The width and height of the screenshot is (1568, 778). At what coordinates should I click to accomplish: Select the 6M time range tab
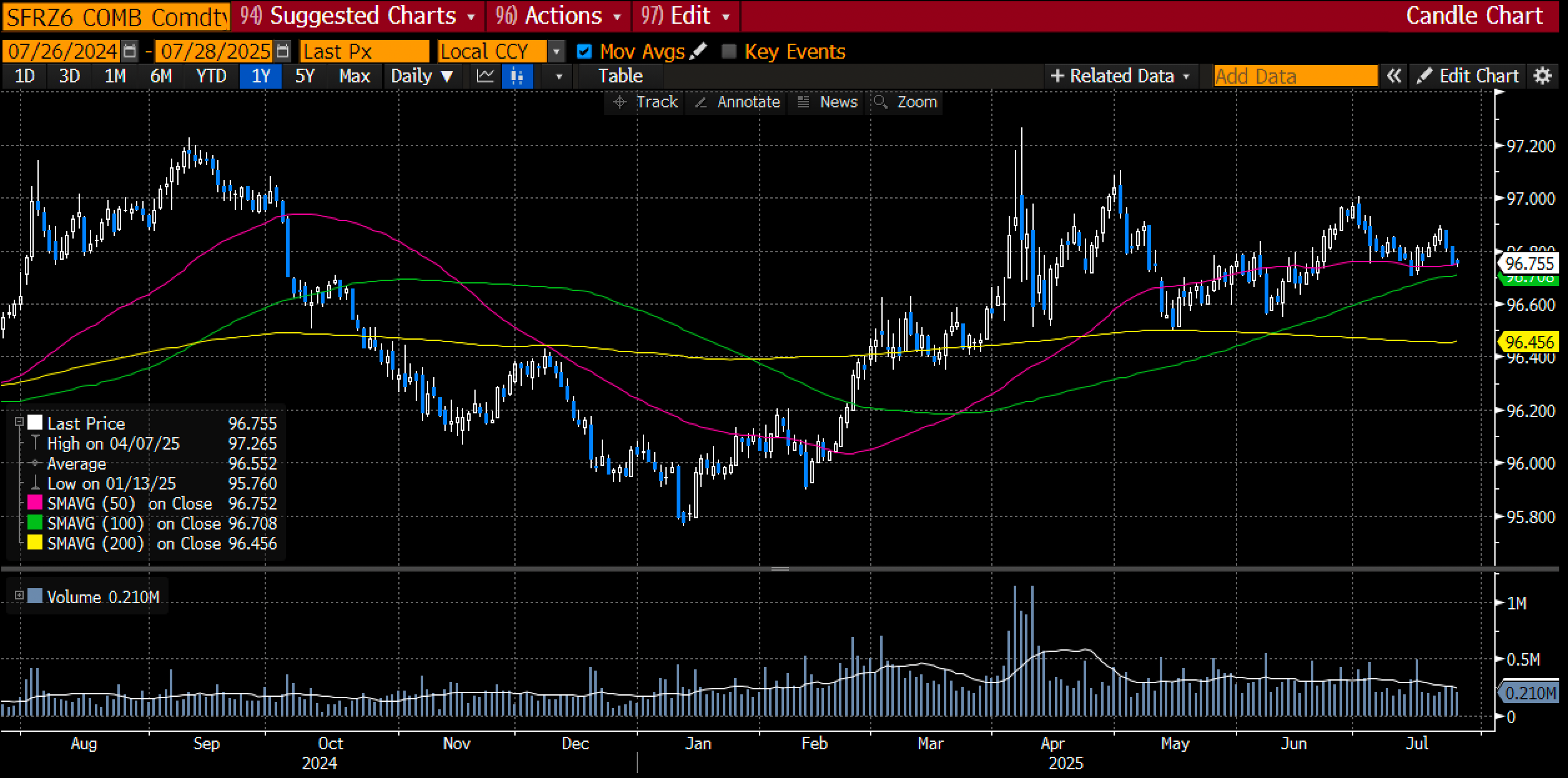click(x=160, y=76)
